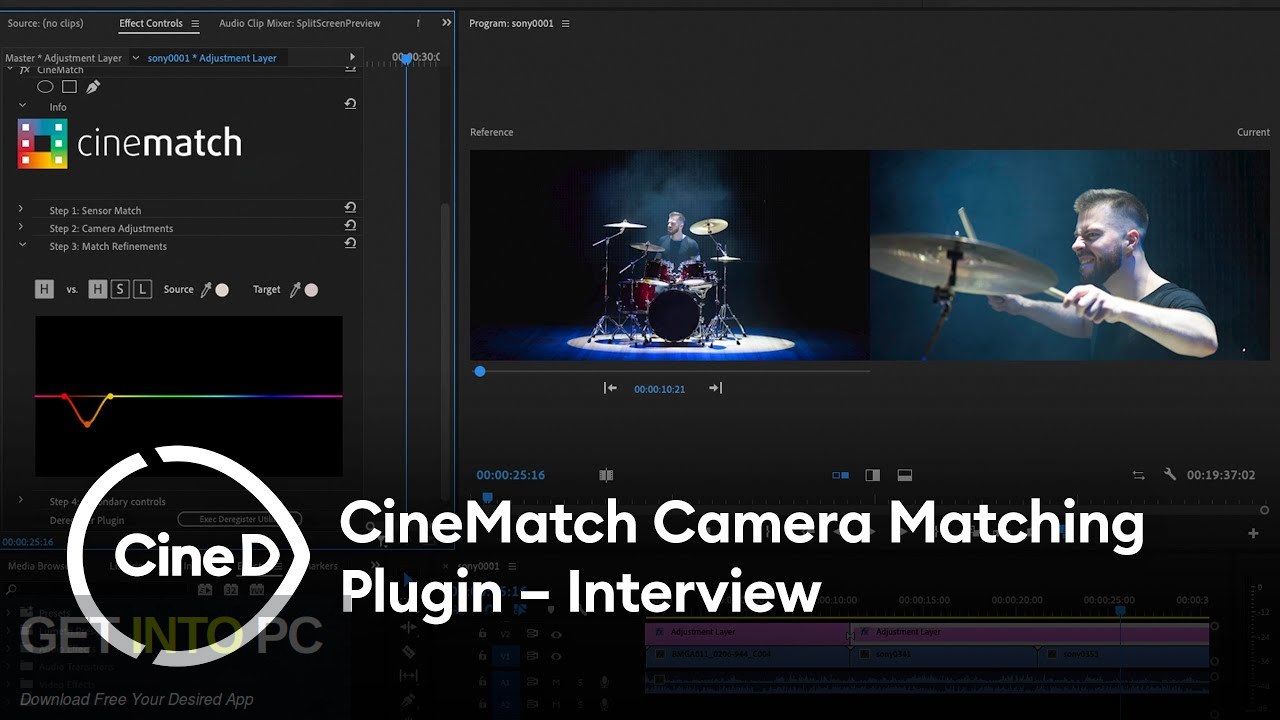
Task: Collapse Step 3: Match Refinements
Action: [22, 244]
